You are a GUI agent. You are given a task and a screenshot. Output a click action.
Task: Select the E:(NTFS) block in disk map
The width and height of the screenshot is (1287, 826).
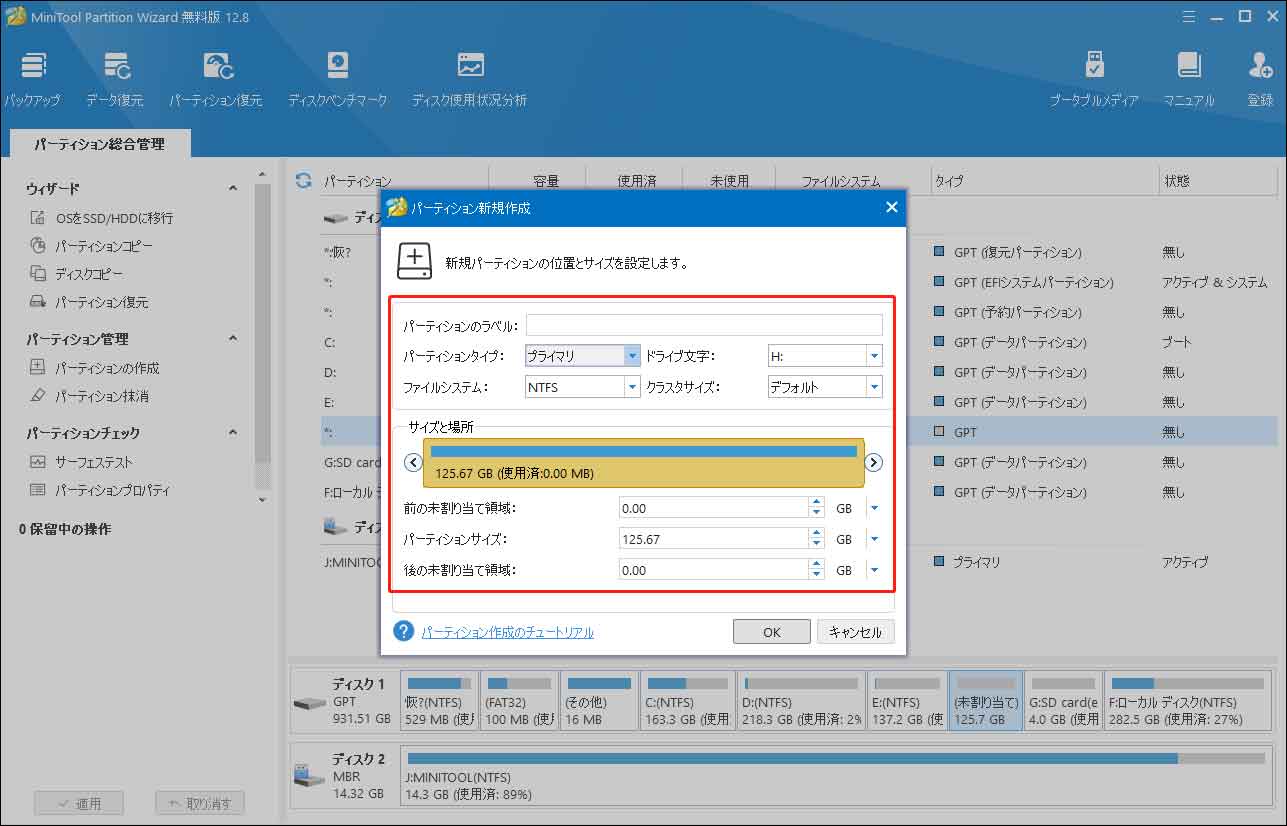[x=905, y=700]
